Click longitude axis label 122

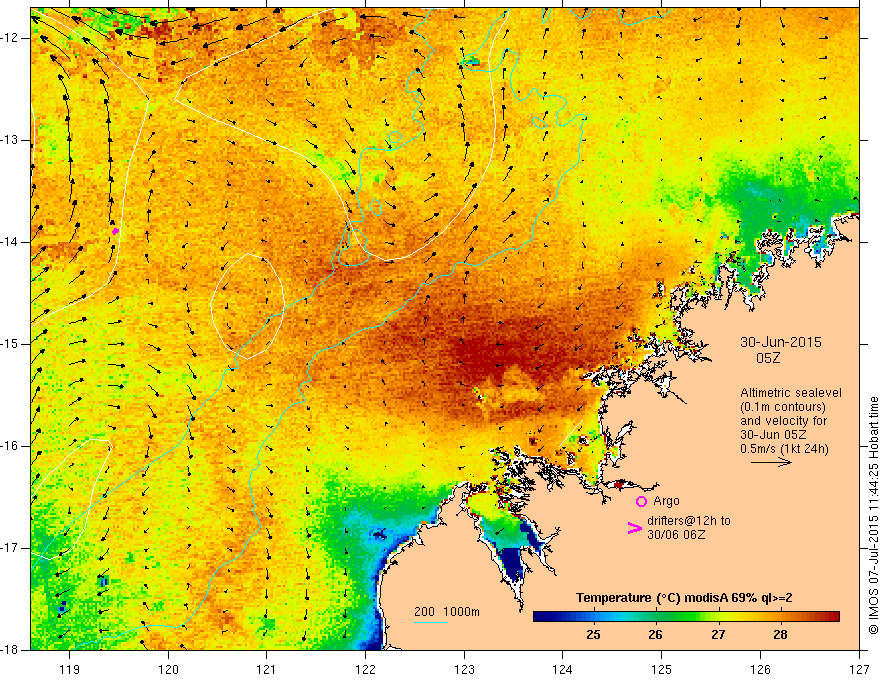coord(365,669)
